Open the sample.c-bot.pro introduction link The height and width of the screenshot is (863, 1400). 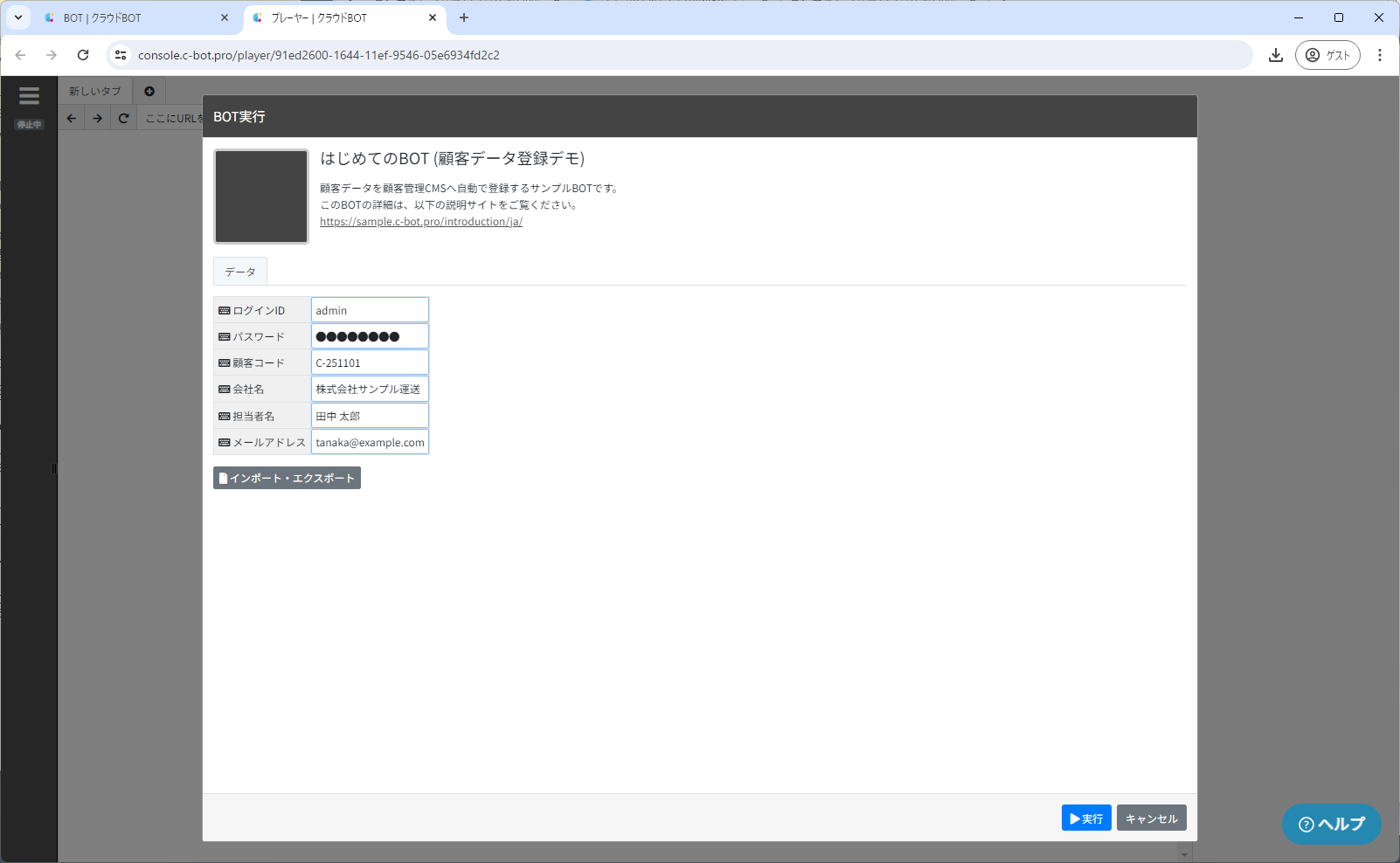click(x=420, y=222)
